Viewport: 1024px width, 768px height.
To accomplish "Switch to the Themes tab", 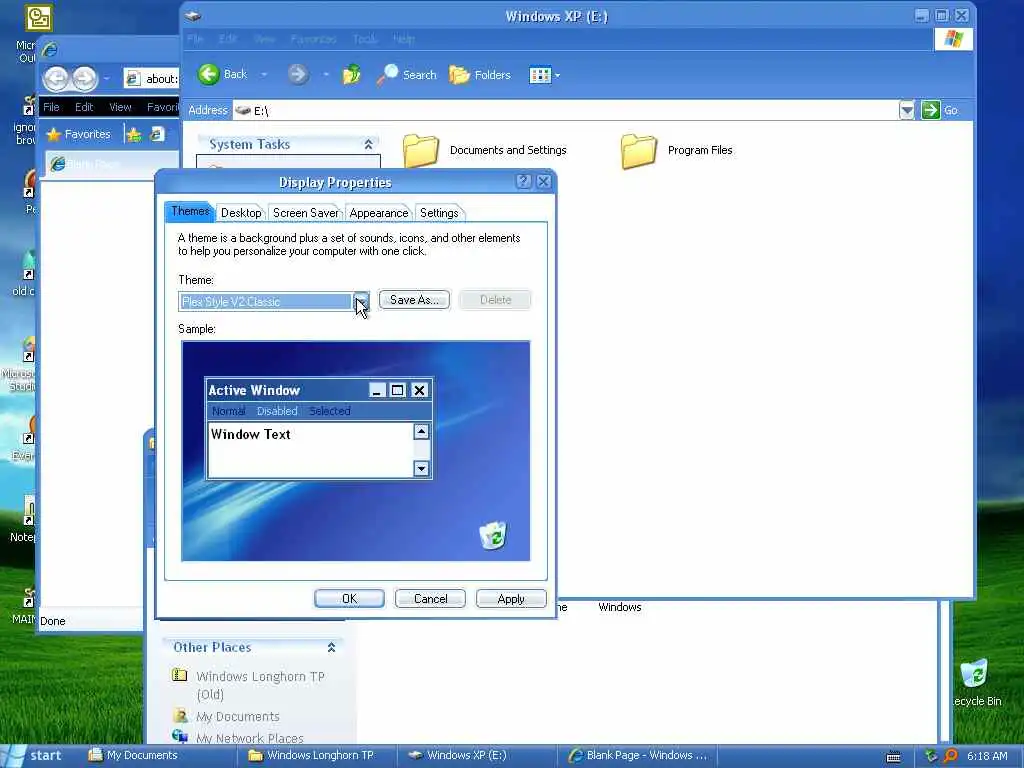I will (190, 211).
